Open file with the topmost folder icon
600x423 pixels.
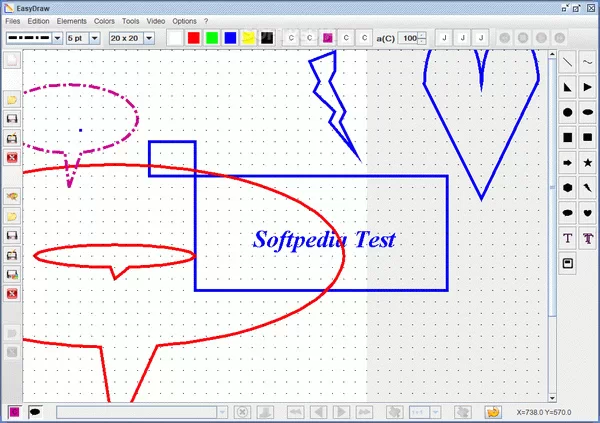tap(12, 100)
